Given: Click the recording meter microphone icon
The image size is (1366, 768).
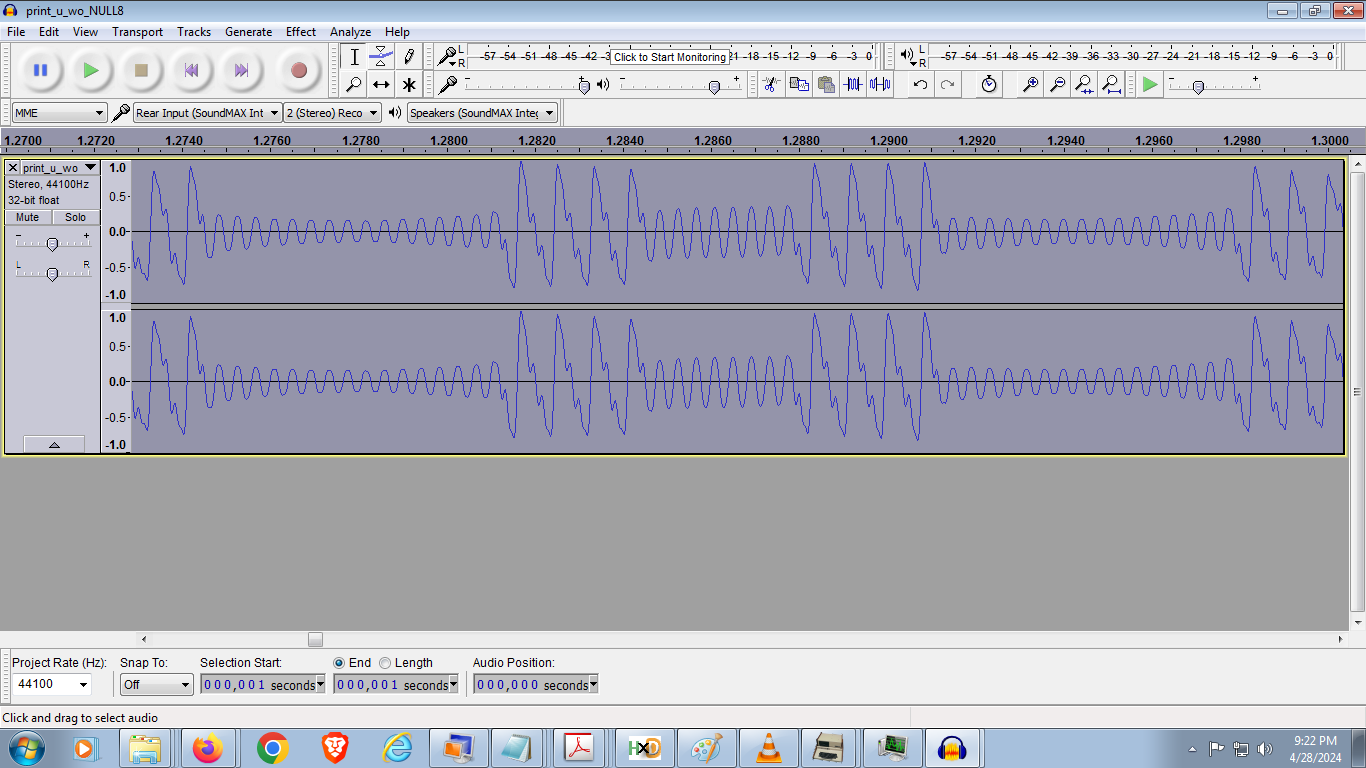Looking at the screenshot, I should [x=447, y=56].
